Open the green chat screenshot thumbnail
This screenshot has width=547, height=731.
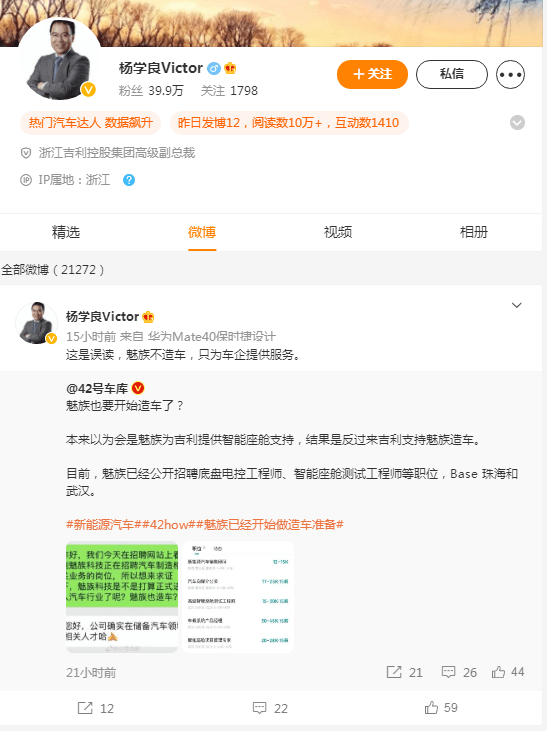122,597
